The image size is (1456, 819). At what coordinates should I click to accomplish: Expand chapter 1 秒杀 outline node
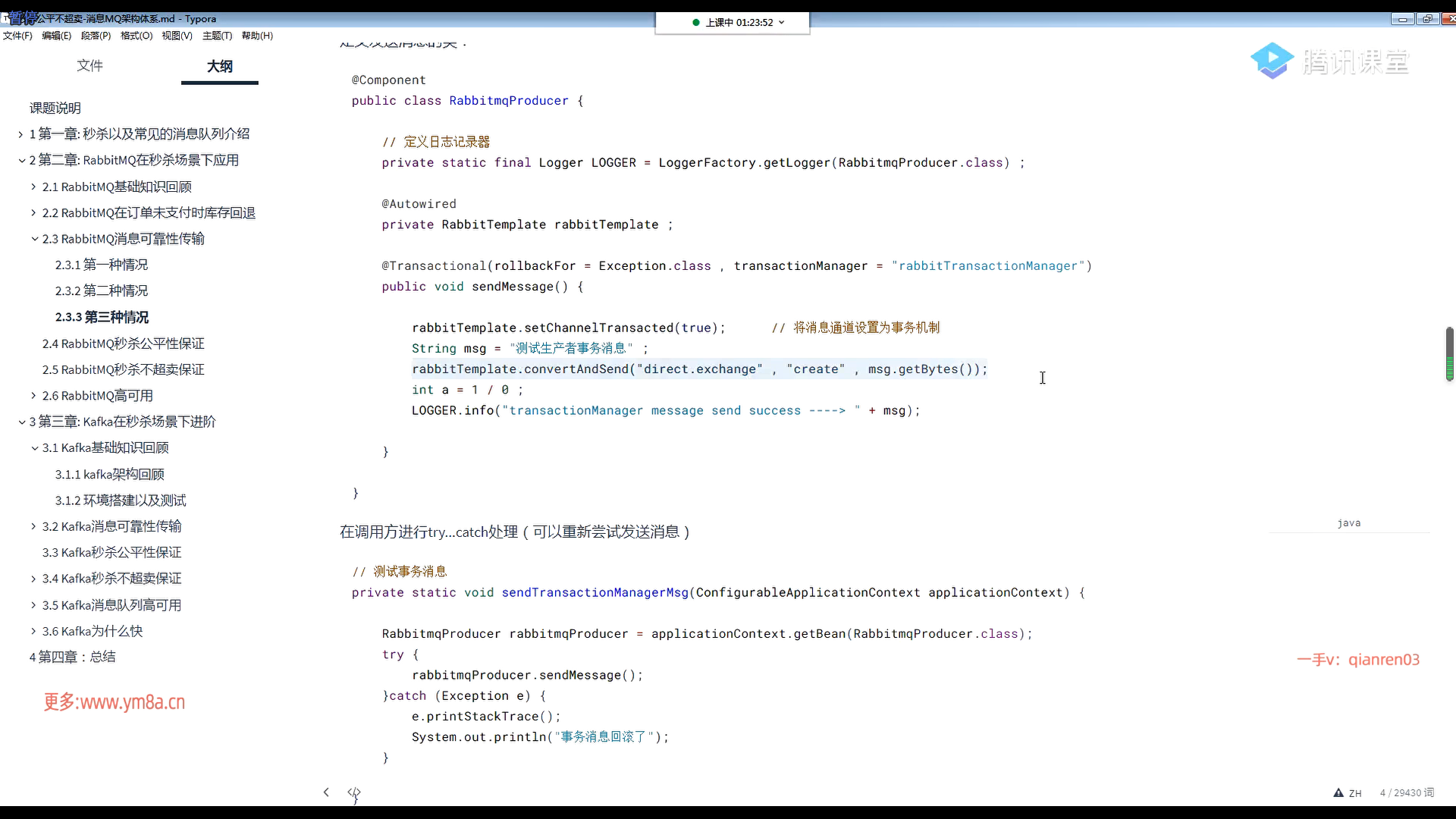21,134
